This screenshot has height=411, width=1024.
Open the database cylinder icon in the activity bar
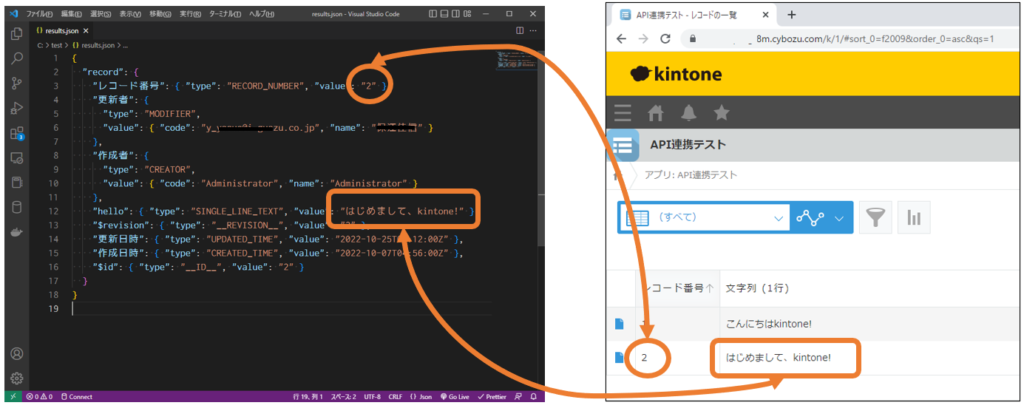click(x=17, y=208)
